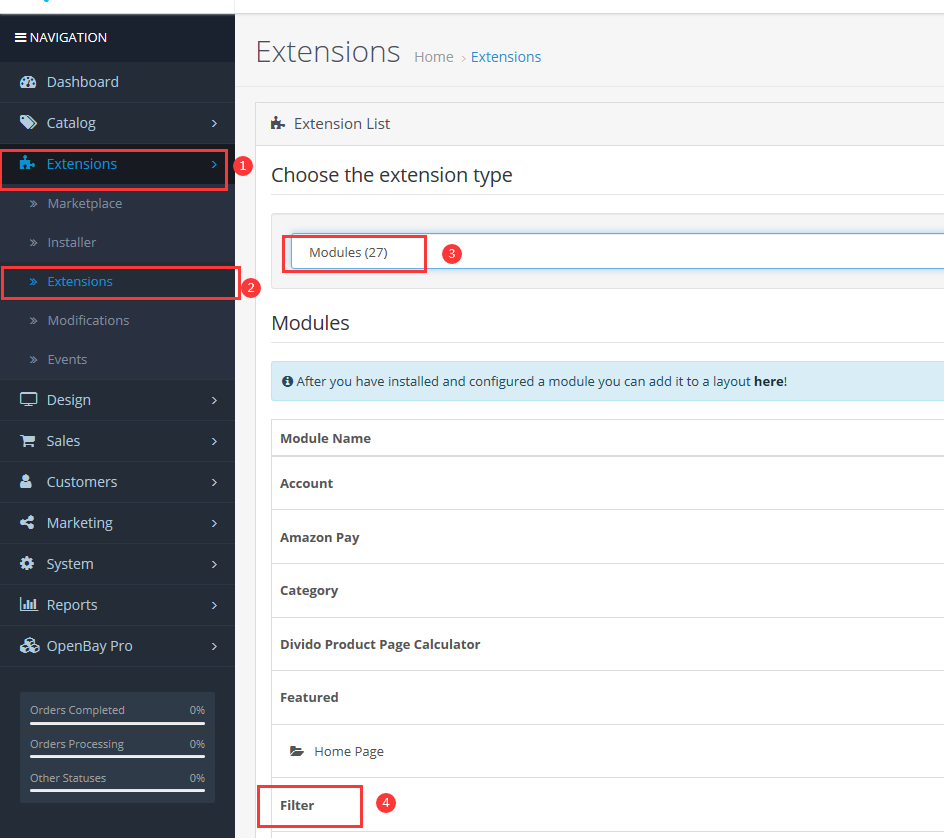Expand the Design menu chevron

(214, 400)
